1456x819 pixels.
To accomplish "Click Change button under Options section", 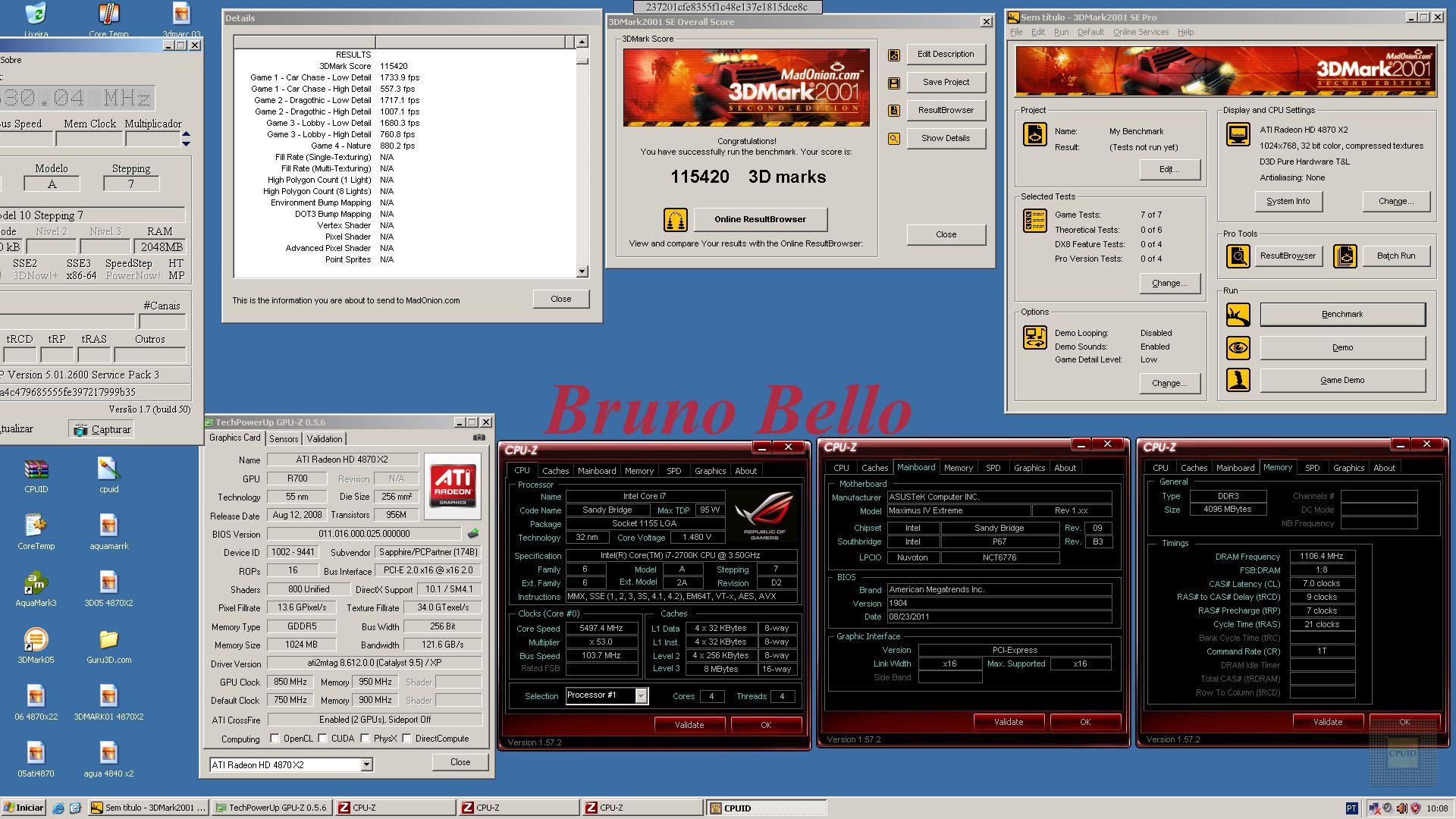I will (x=1169, y=383).
